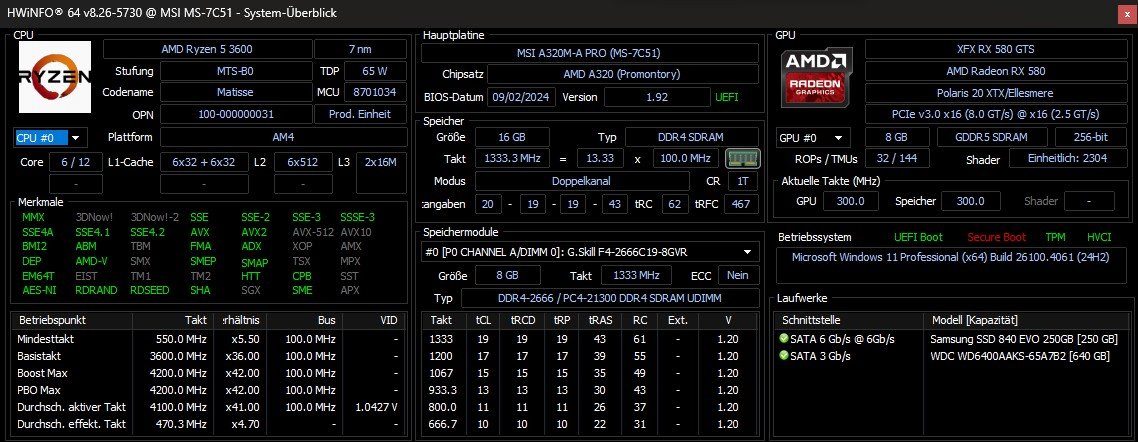
Task: Click the DDR4-2666 / PC4-21300 module type field
Action: pos(610,298)
